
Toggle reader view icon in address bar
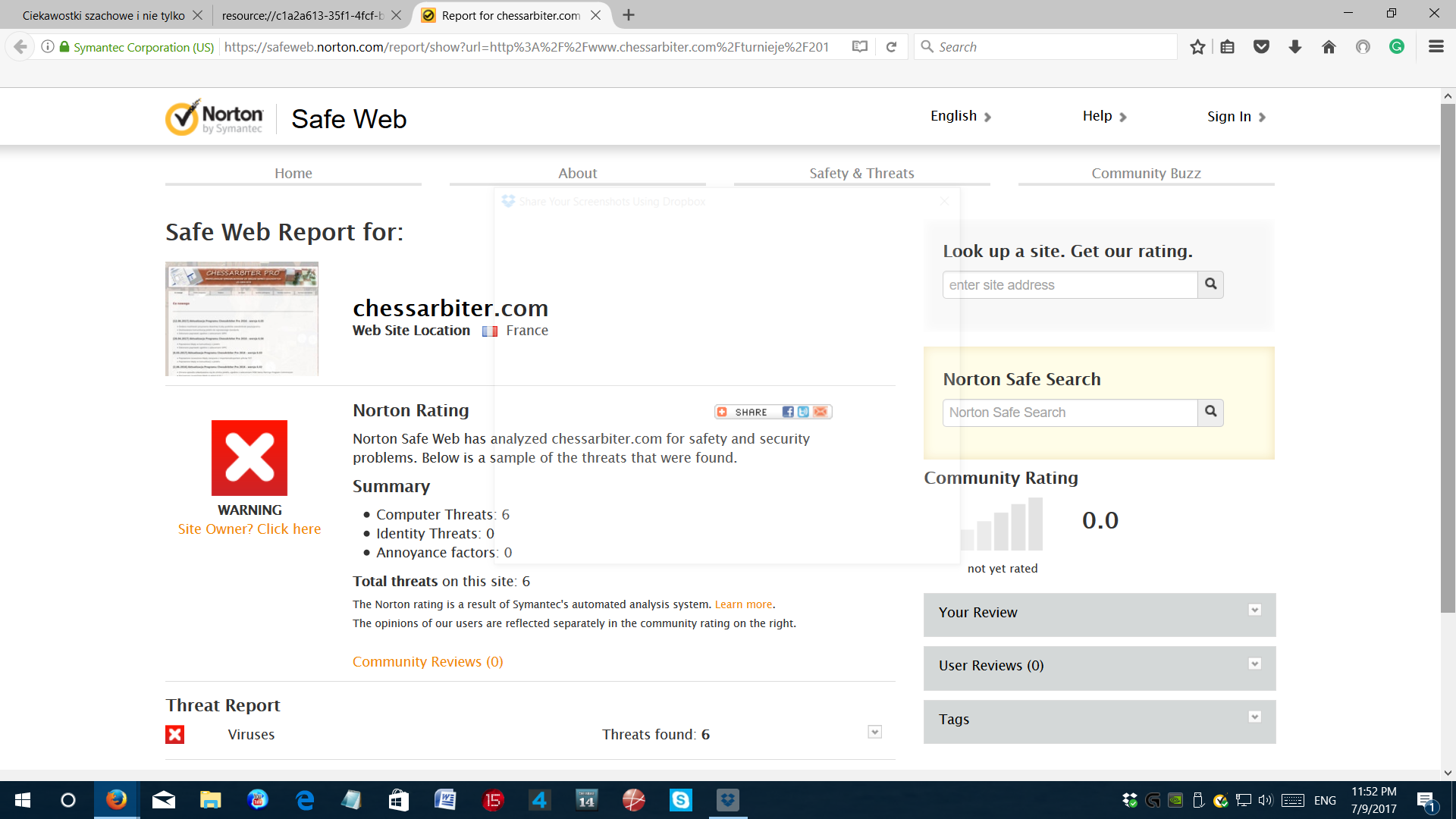click(x=859, y=47)
